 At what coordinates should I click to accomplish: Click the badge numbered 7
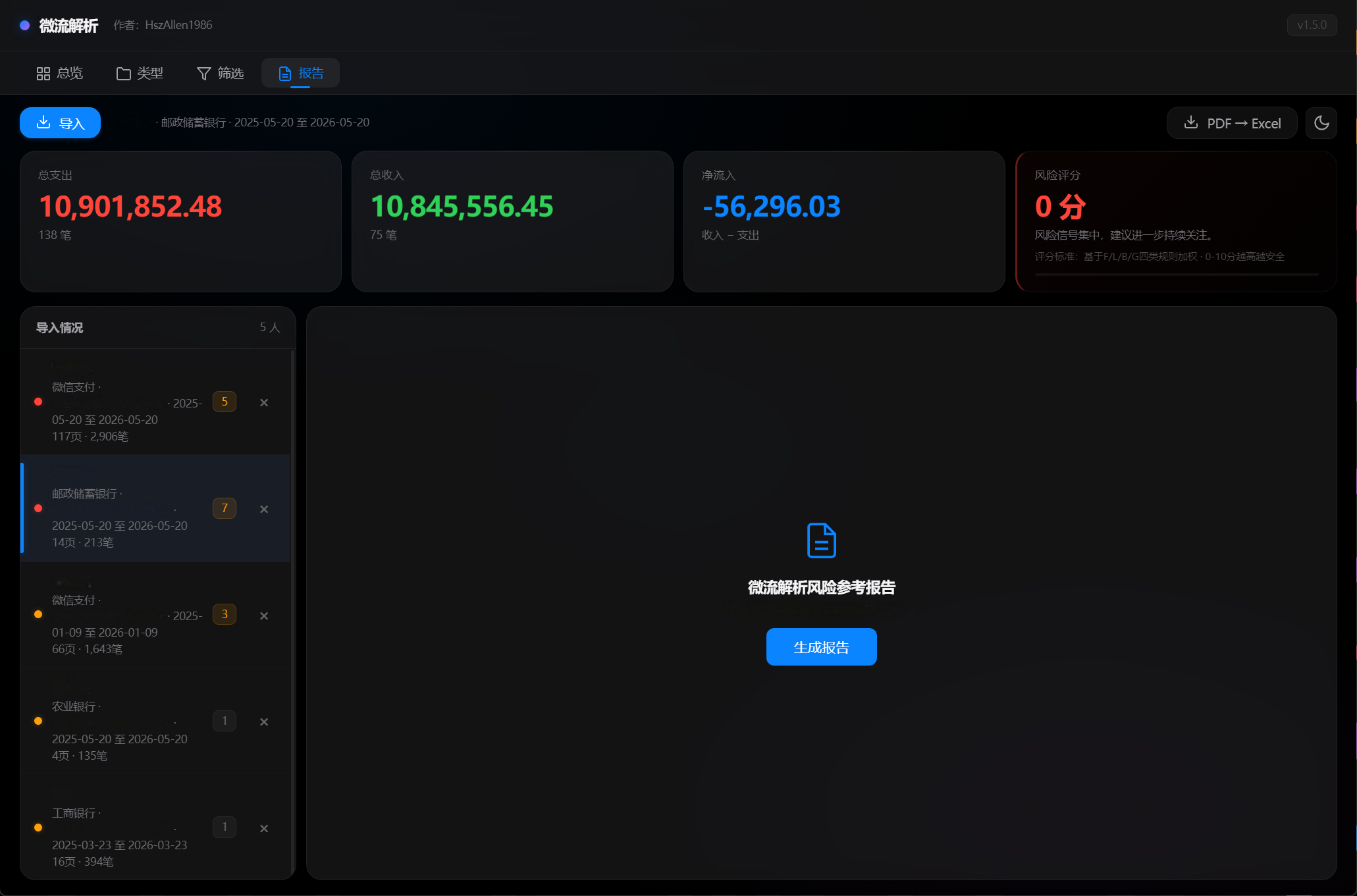[x=225, y=508]
